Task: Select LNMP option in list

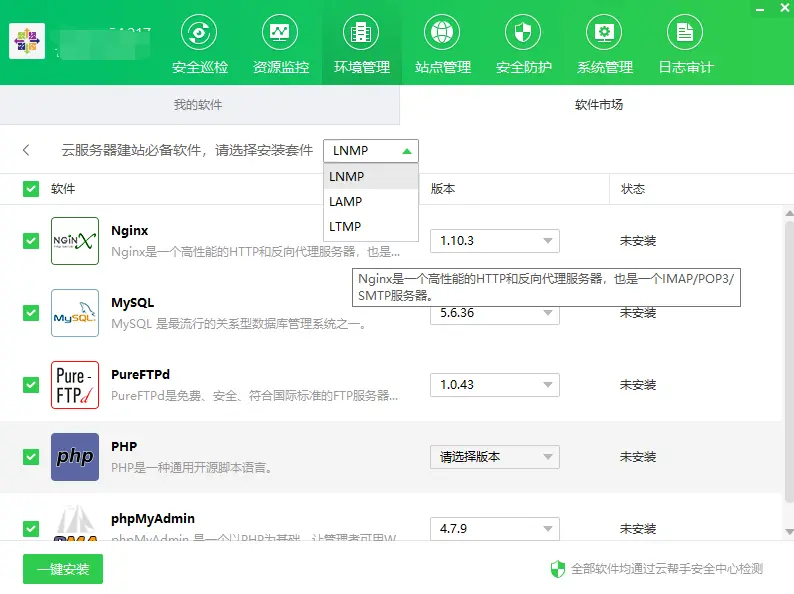Action: pyautogui.click(x=371, y=177)
